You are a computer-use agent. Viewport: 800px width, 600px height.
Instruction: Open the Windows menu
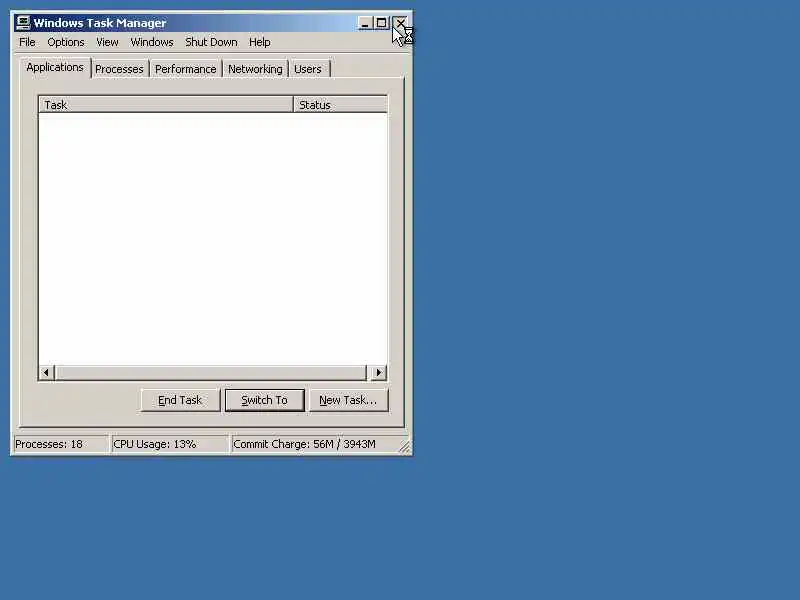point(152,42)
